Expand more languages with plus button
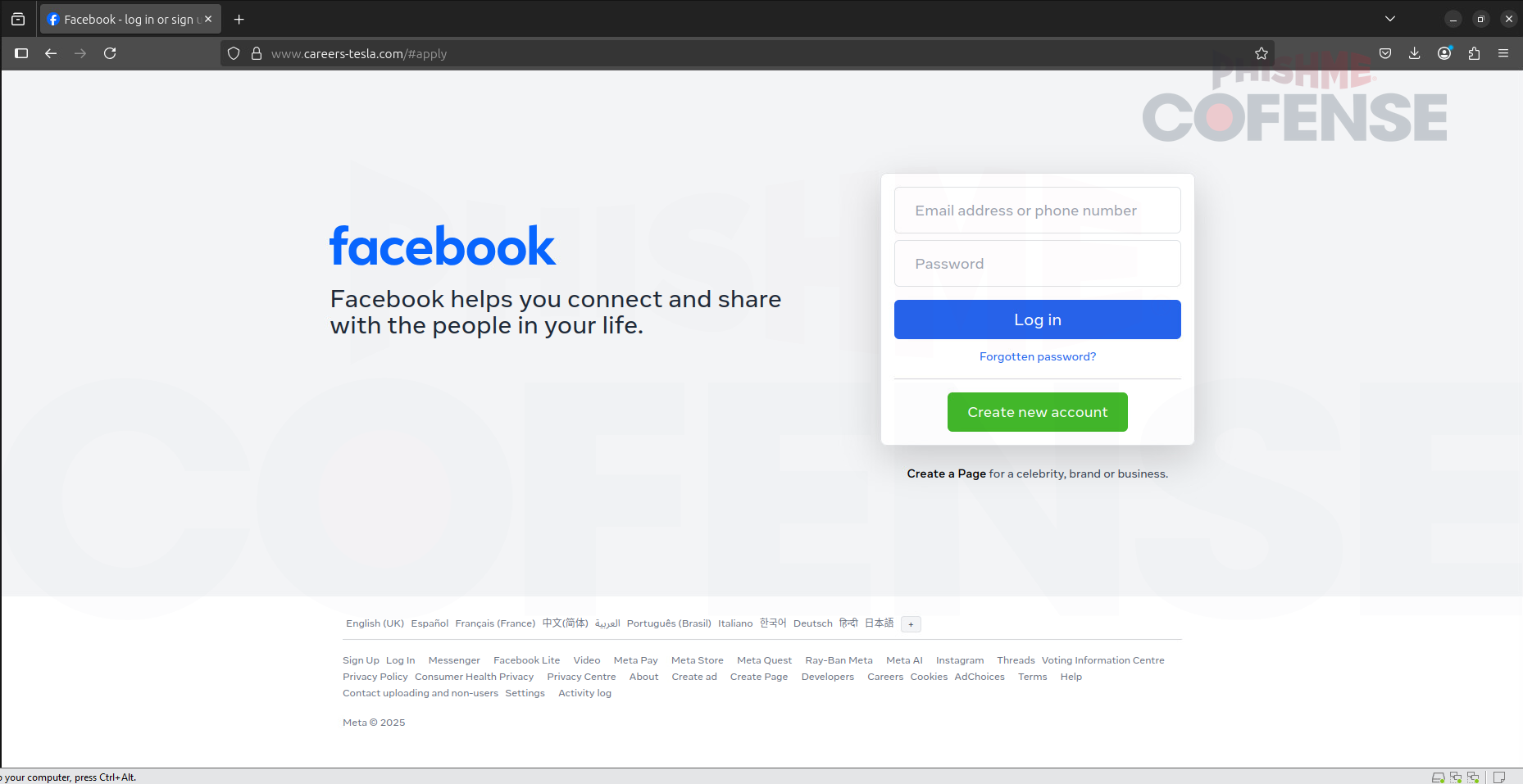The width and height of the screenshot is (1523, 784). click(x=911, y=624)
